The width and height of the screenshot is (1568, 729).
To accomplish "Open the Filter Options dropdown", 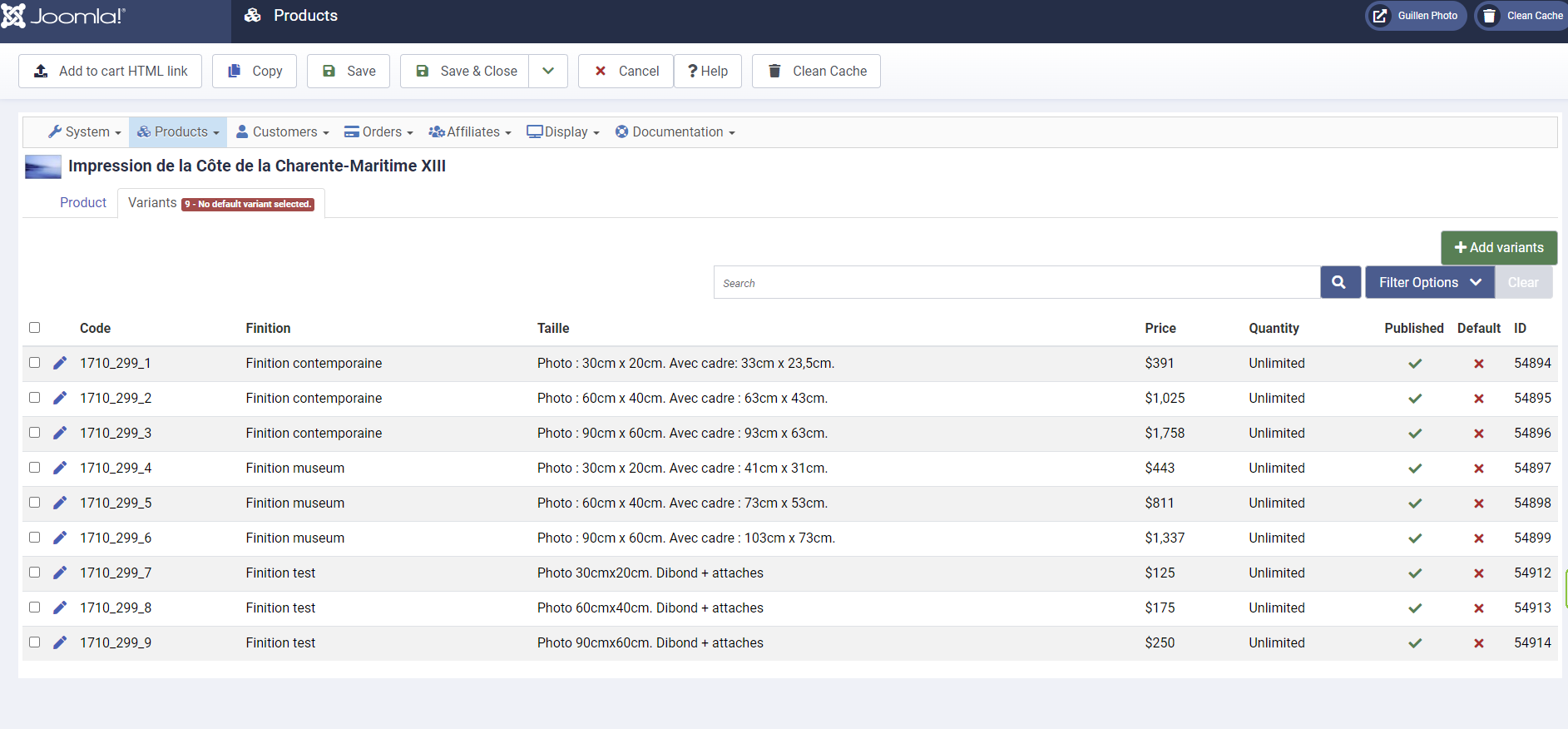I will pos(1429,282).
